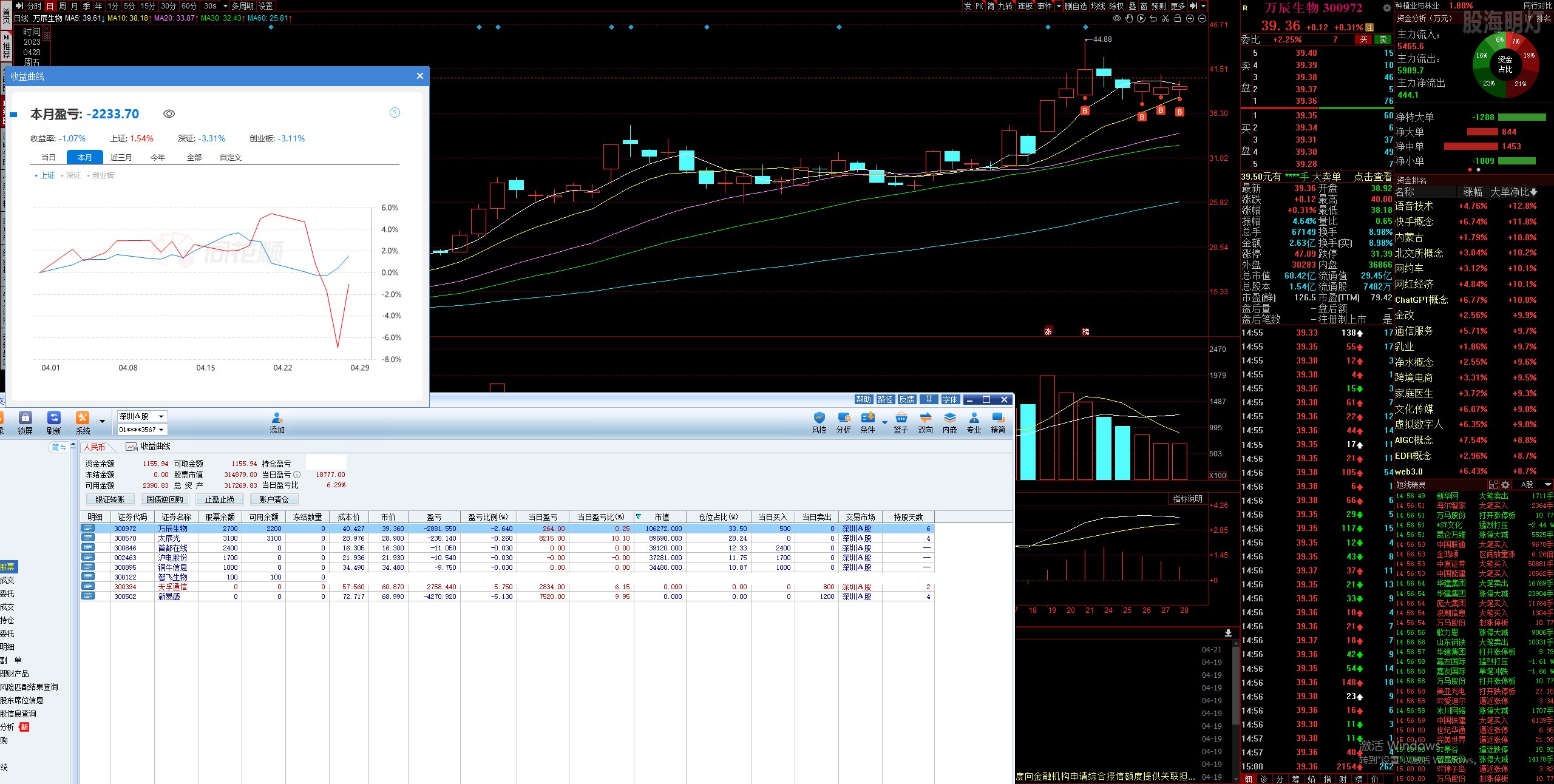Toggle the chart lock icon
Viewport: 1554px width, 784px height.
click(x=1178, y=18)
